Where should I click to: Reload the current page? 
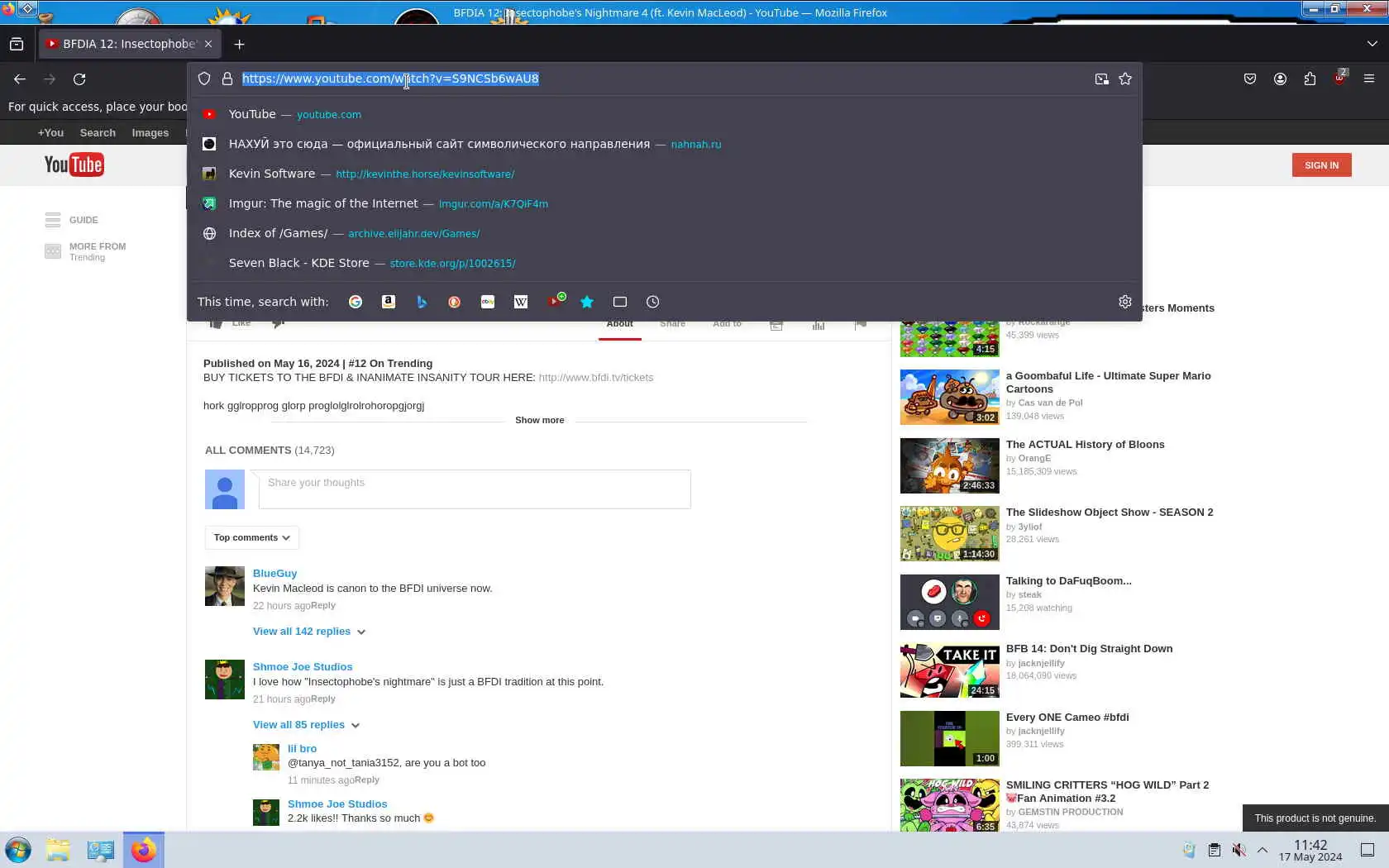tap(79, 79)
